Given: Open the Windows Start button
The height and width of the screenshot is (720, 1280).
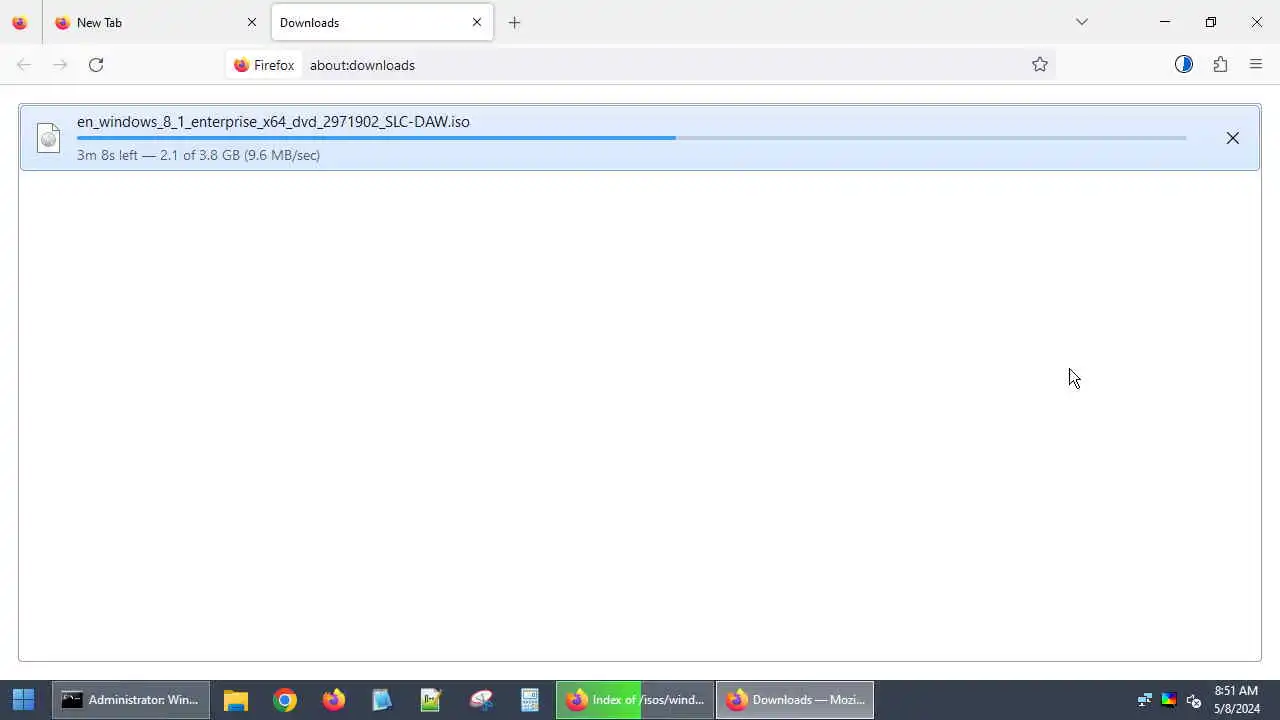Looking at the screenshot, I should tap(23, 700).
